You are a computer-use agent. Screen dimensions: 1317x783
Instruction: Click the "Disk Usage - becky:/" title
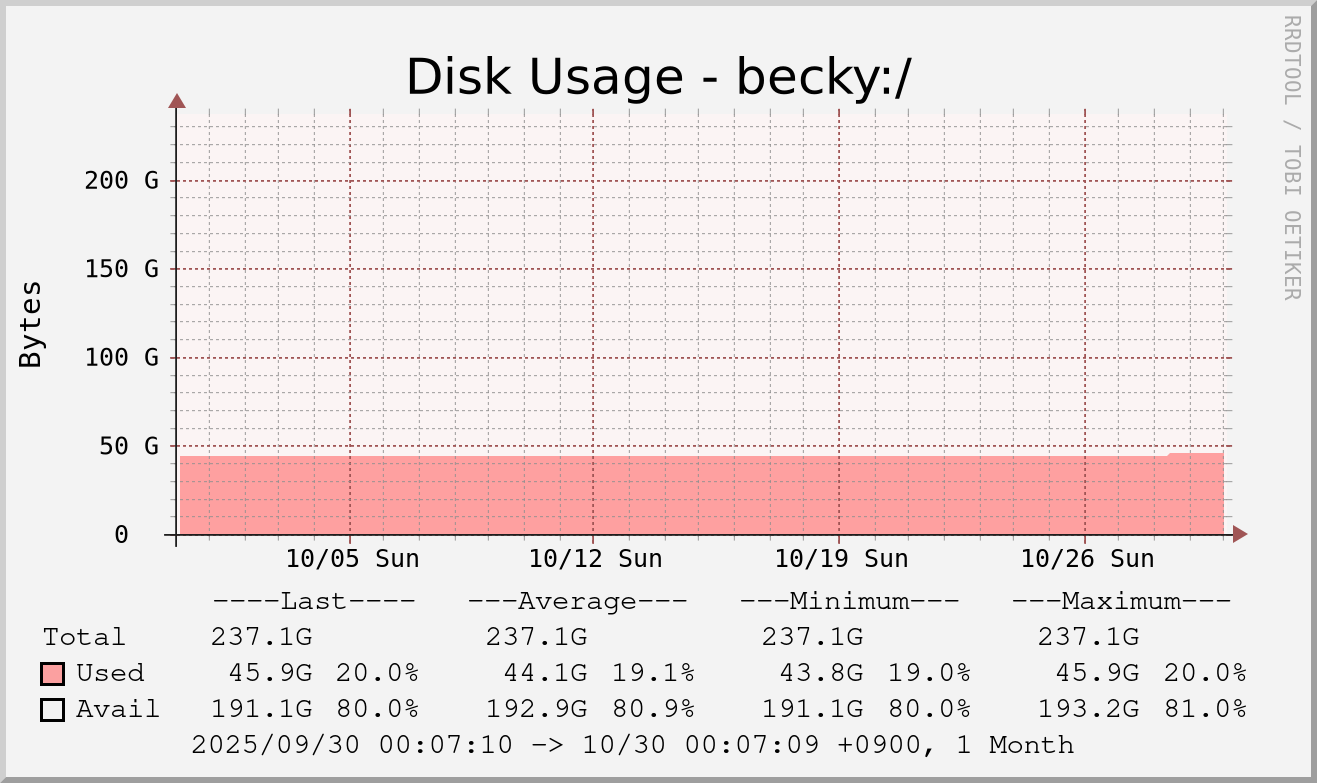click(x=658, y=77)
